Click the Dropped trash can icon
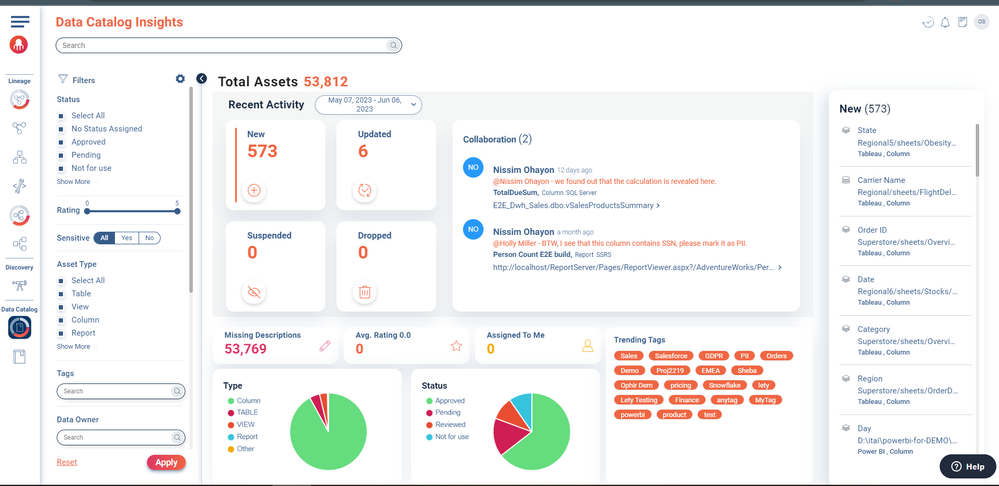999x486 pixels. (364, 292)
